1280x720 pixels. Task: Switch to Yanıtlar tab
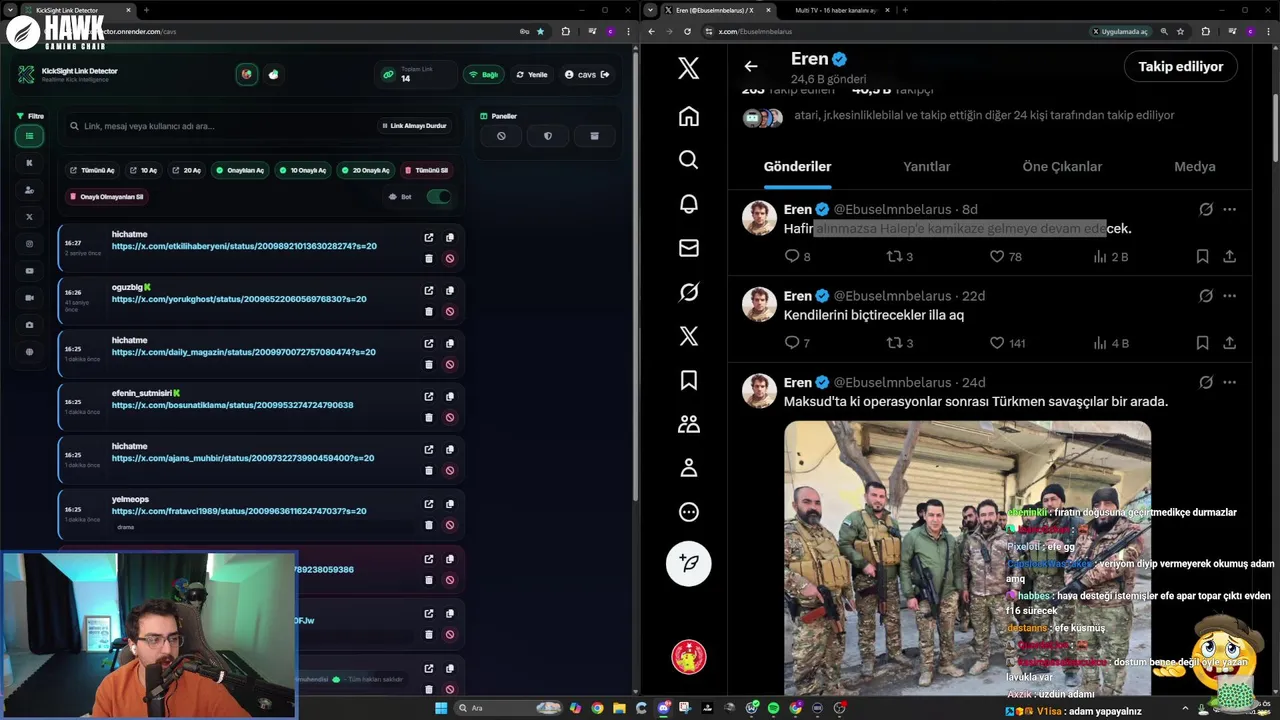pos(927,167)
